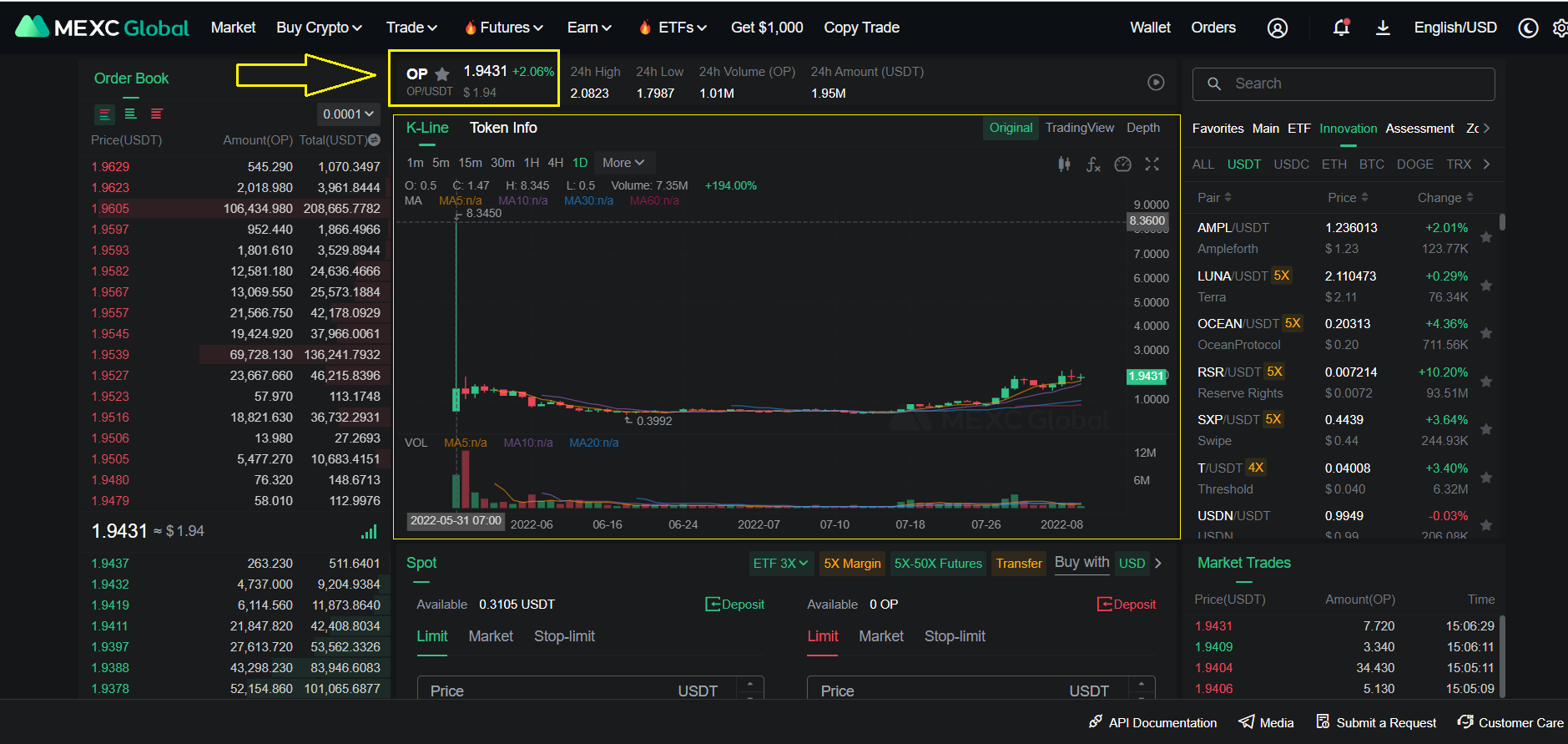Open the Earn dropdown
This screenshot has height=744, width=1568.
click(589, 28)
